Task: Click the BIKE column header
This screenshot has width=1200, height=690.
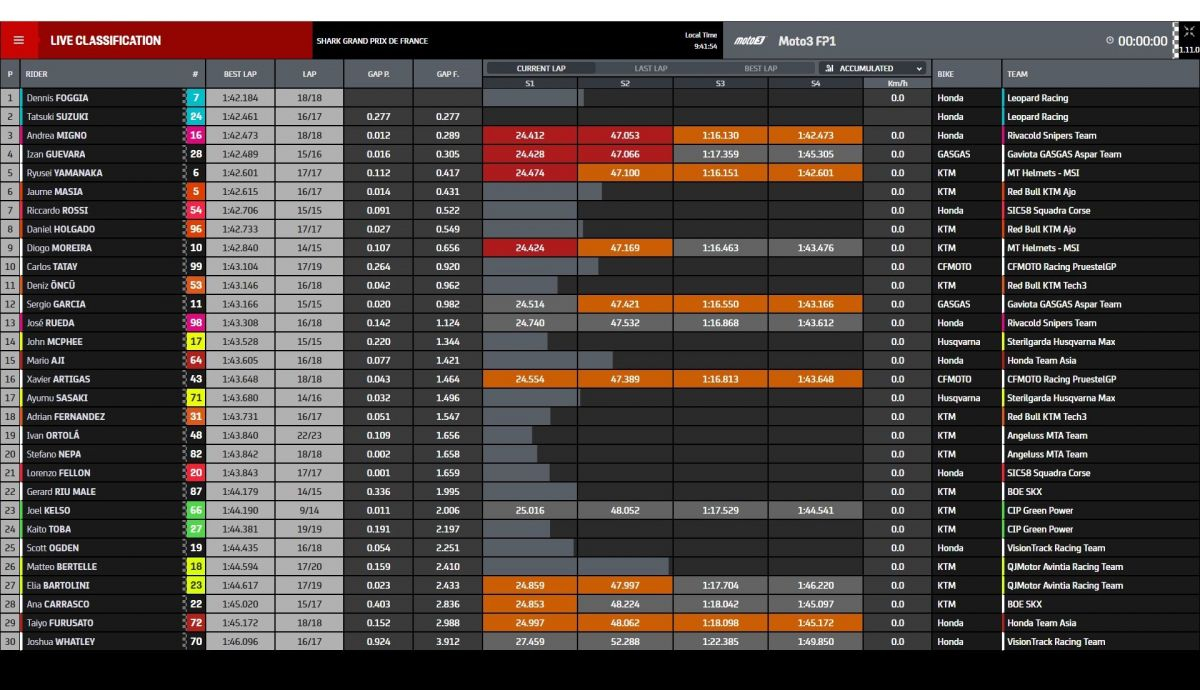Action: [945, 74]
